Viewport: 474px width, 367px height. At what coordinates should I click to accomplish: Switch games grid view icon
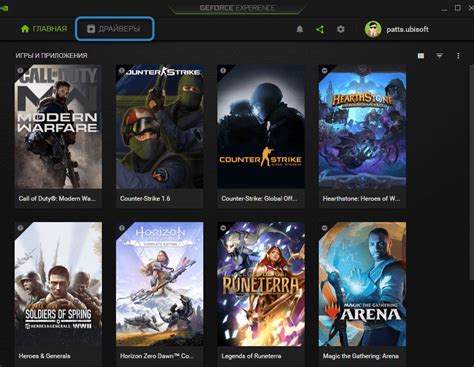(x=421, y=56)
